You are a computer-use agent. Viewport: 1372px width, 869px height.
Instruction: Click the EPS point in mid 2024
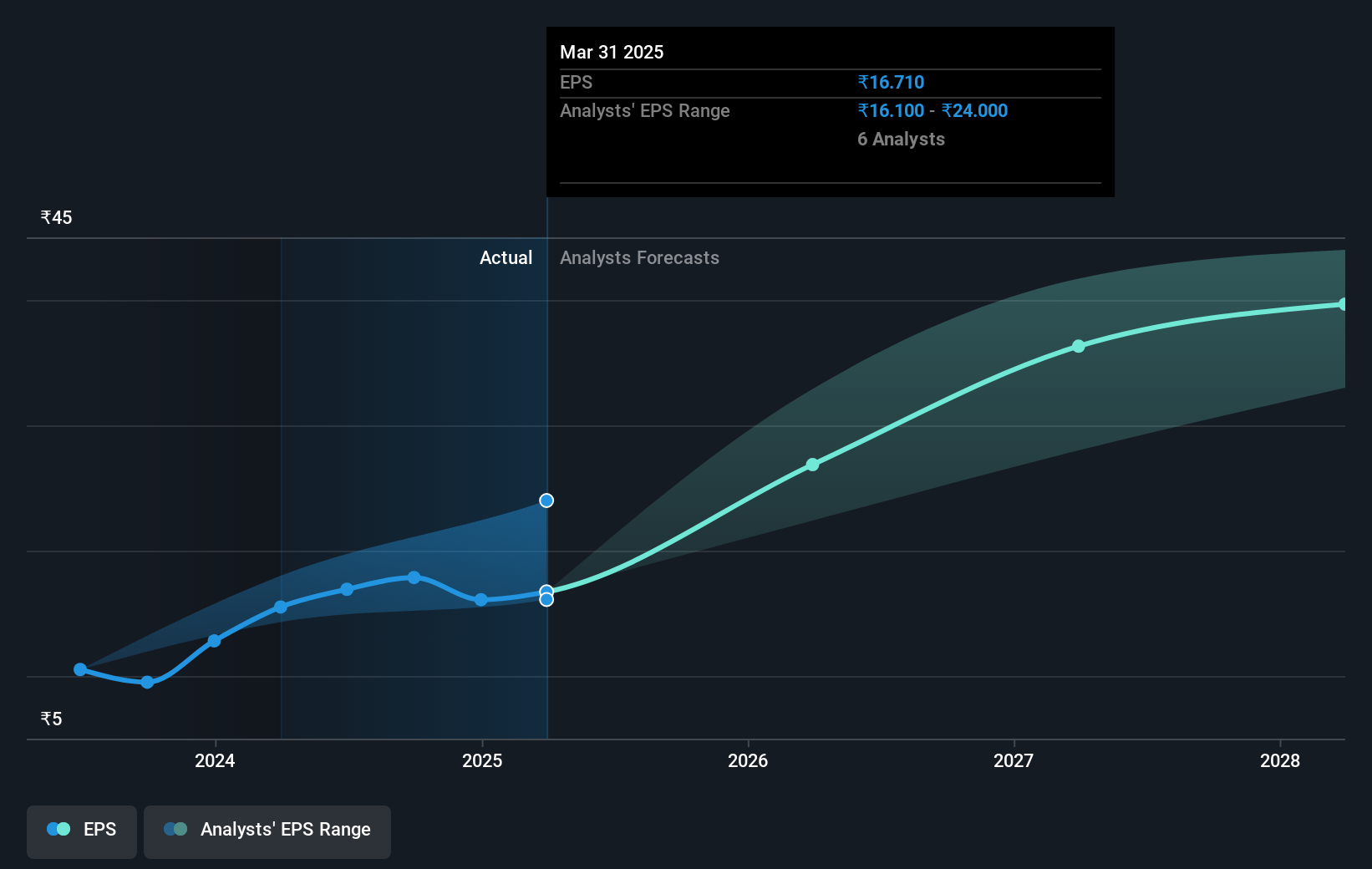pos(347,589)
